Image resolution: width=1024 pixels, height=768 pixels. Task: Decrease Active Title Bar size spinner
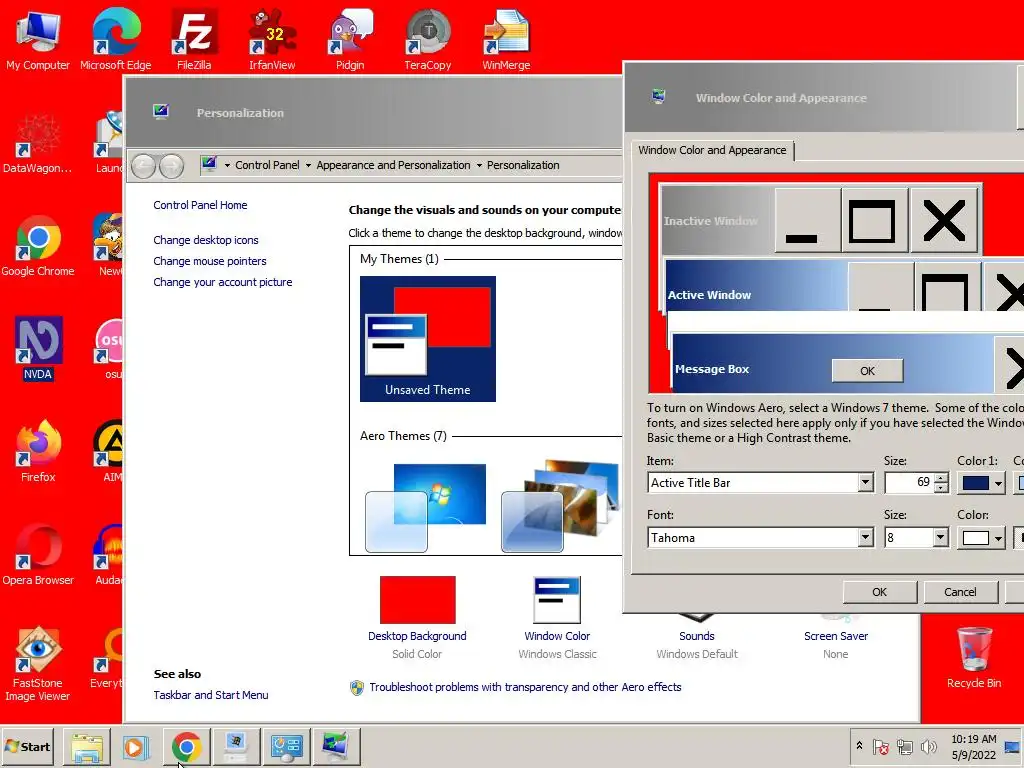(x=940, y=487)
